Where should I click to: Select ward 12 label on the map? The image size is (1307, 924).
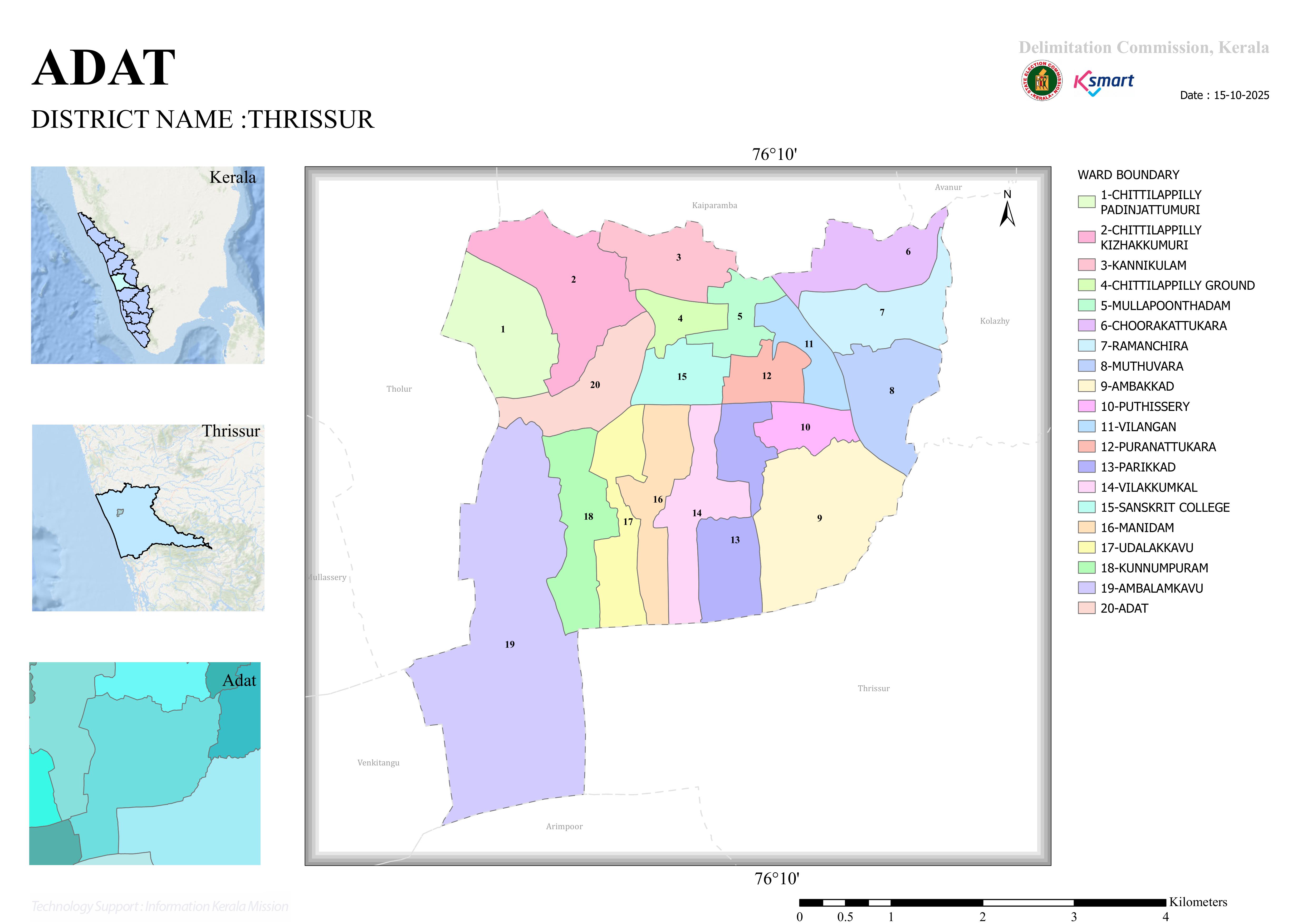coord(767,376)
